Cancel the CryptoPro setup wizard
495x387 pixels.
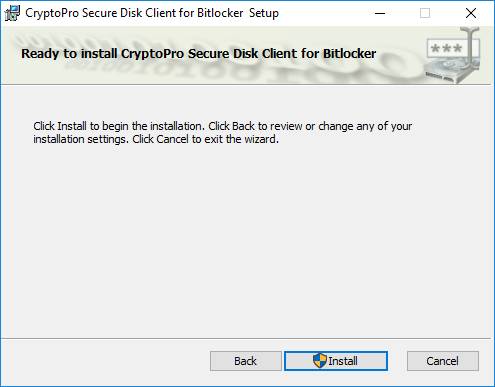pyautogui.click(x=443, y=361)
